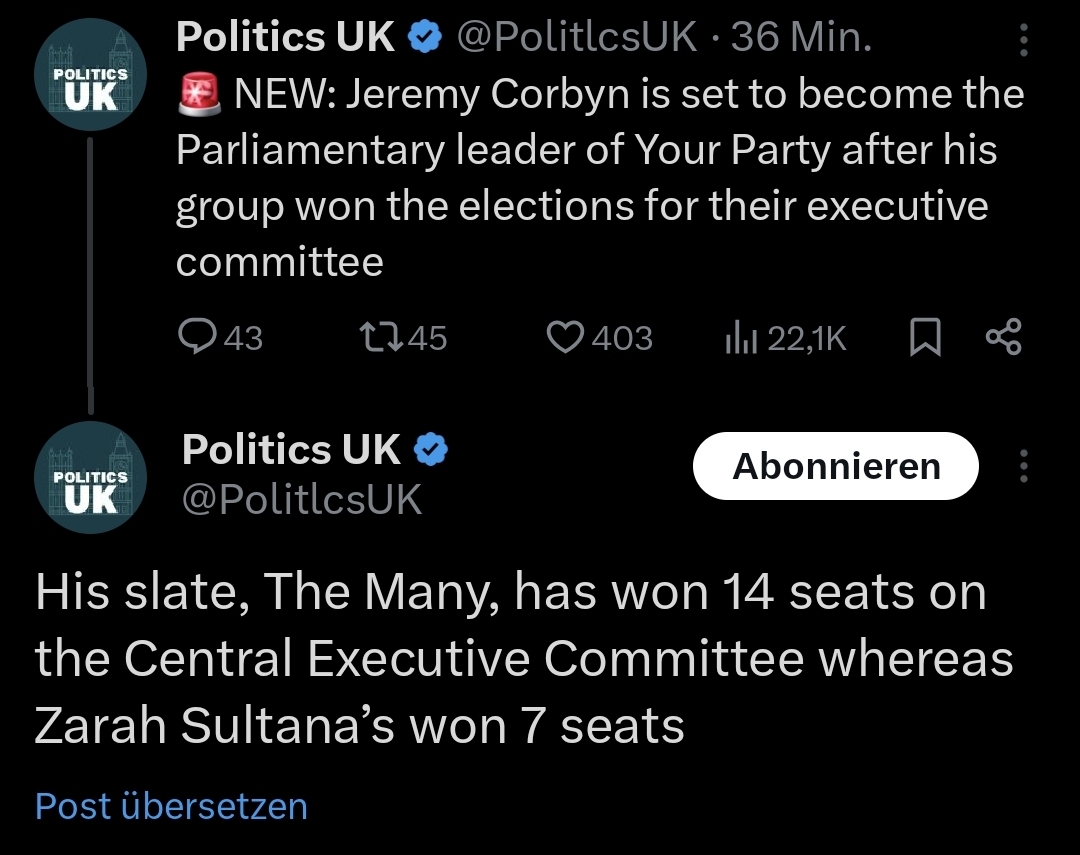Click the 36 Min. timestamp
1080x855 pixels.
click(801, 37)
